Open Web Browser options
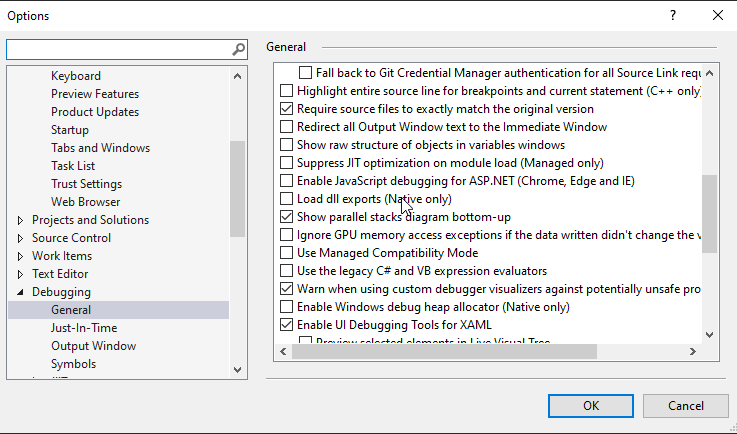Viewport: 737px width, 434px height. [x=86, y=202]
